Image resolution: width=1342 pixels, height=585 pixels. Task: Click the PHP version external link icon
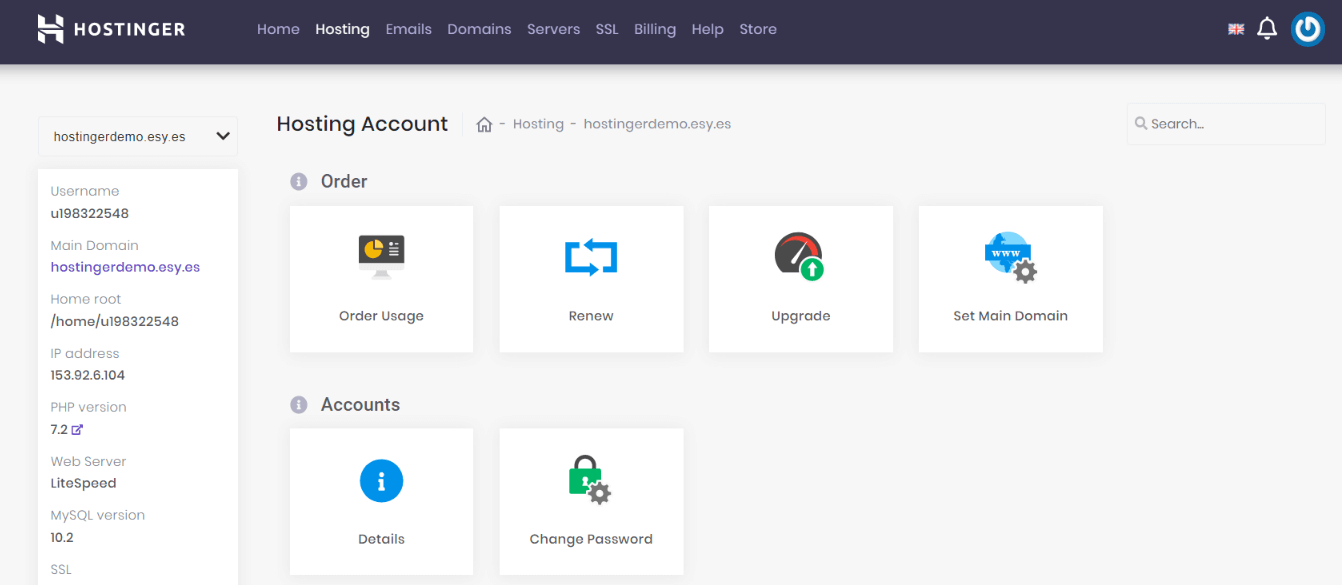(x=77, y=430)
